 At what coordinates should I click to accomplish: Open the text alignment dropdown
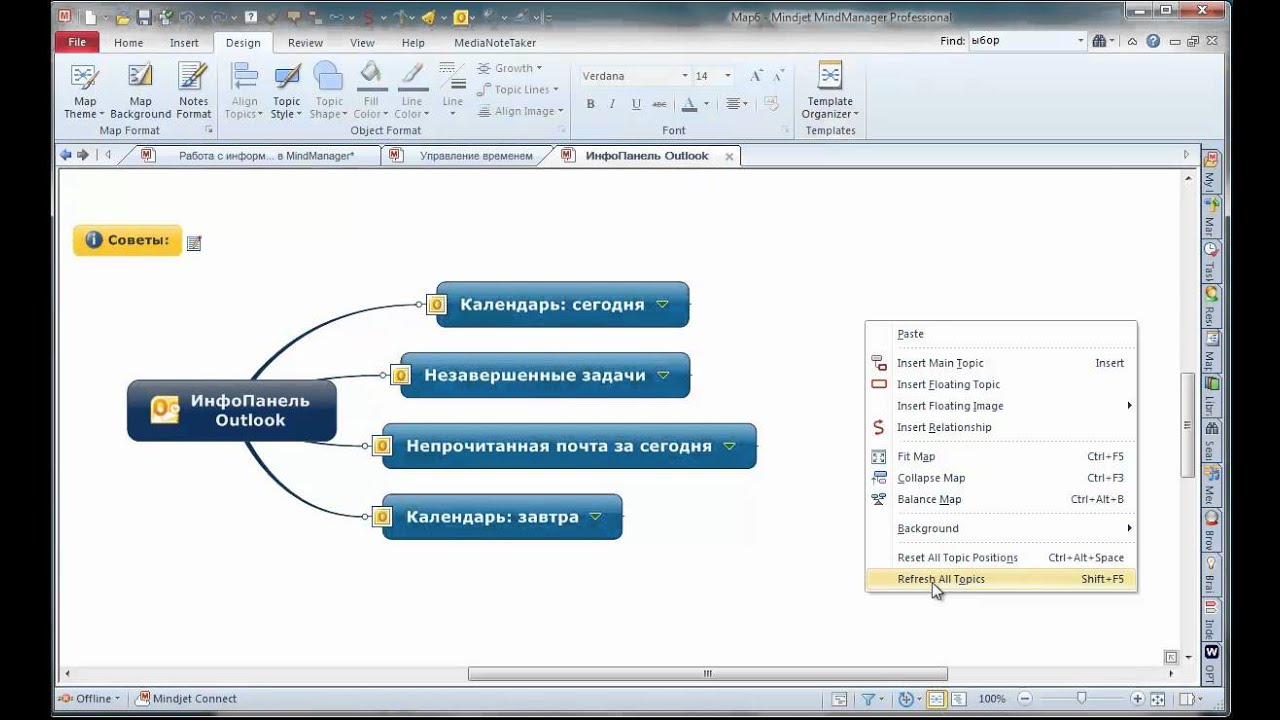coord(737,104)
